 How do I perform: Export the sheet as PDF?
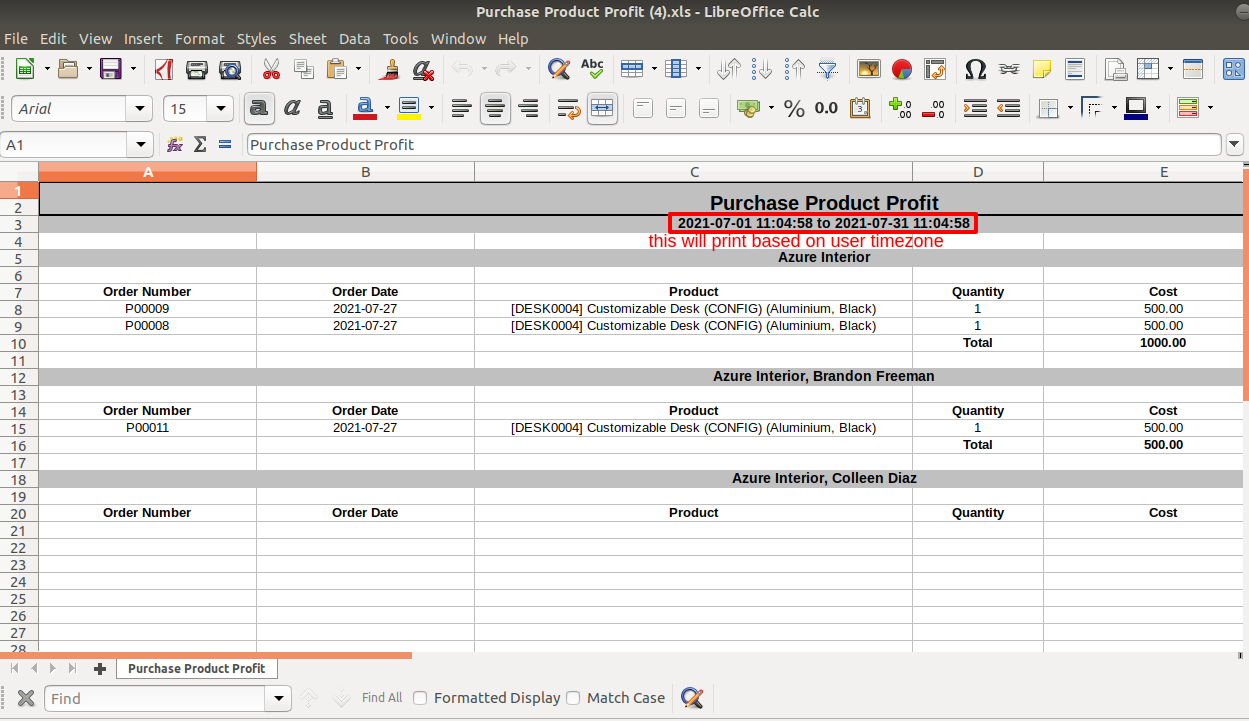pyautogui.click(x=163, y=69)
